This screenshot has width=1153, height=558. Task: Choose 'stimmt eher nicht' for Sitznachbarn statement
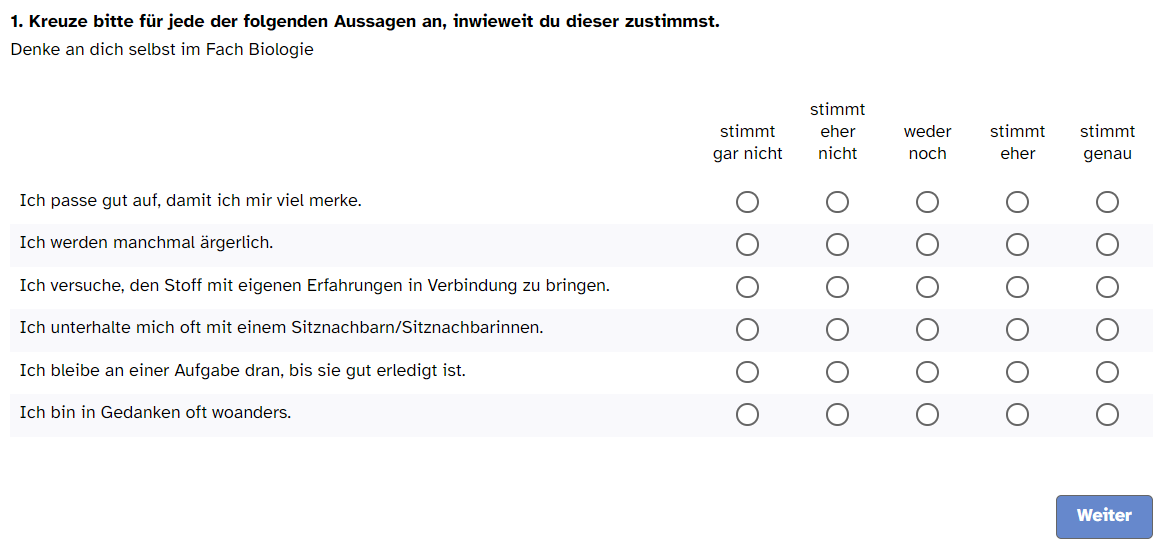coord(837,329)
